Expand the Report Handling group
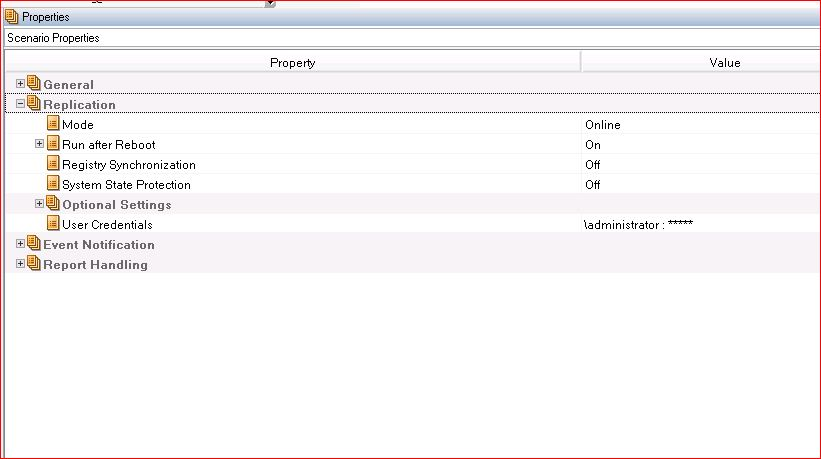821x459 pixels. (20, 263)
